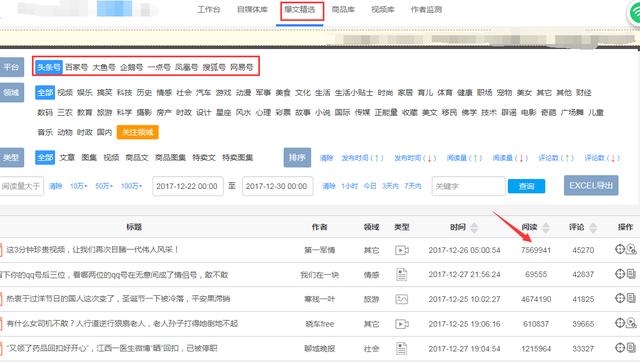This screenshot has height=363, width=640.
Task: Click the 阅读量大于 input field
Action: (21, 186)
